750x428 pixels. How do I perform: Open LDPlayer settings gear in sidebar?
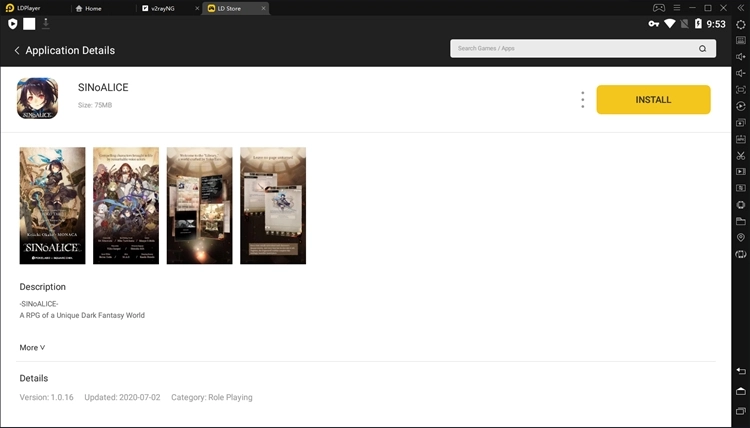(x=740, y=24)
